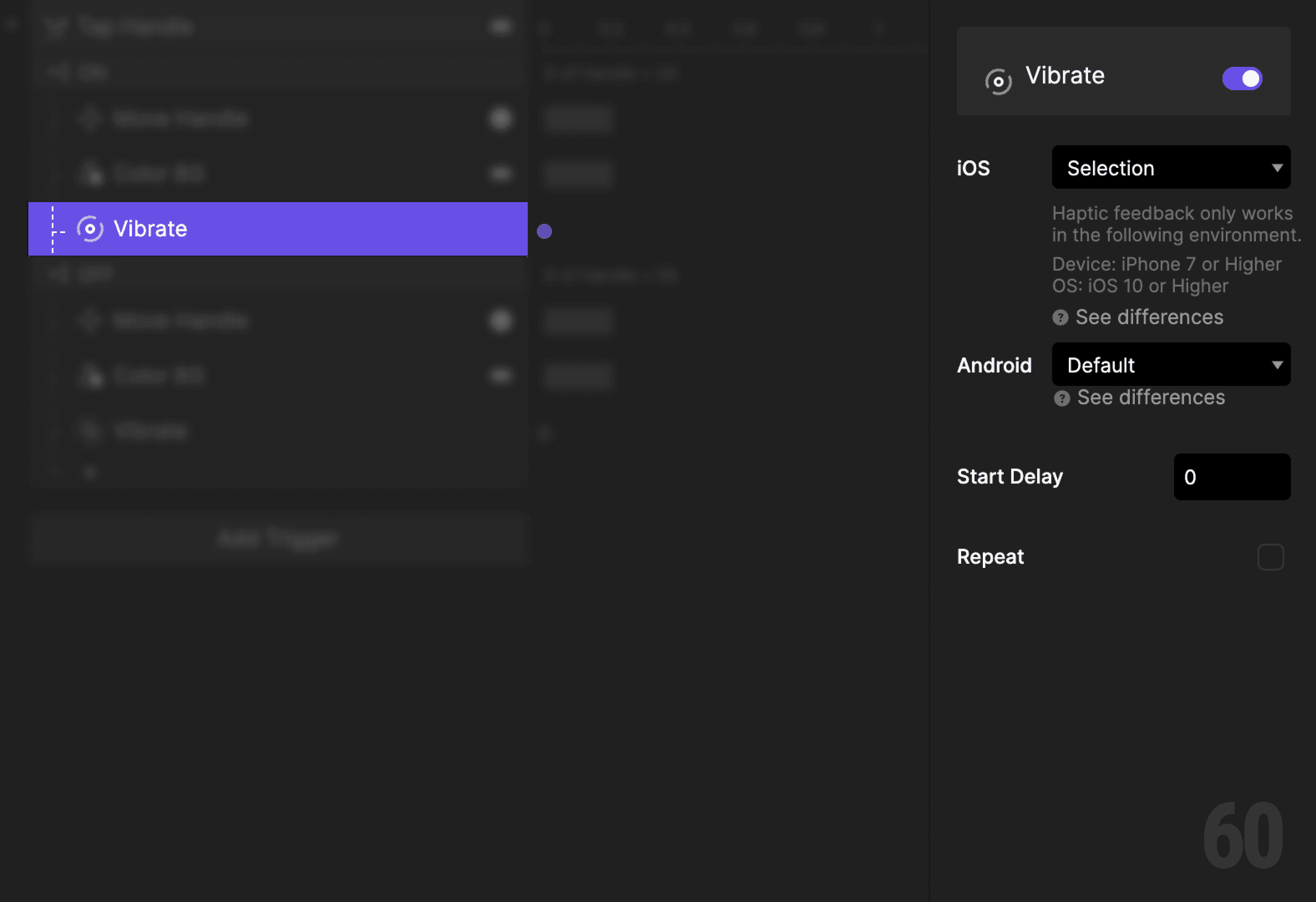Click the help icon beside iOS See differences

pyautogui.click(x=1060, y=318)
